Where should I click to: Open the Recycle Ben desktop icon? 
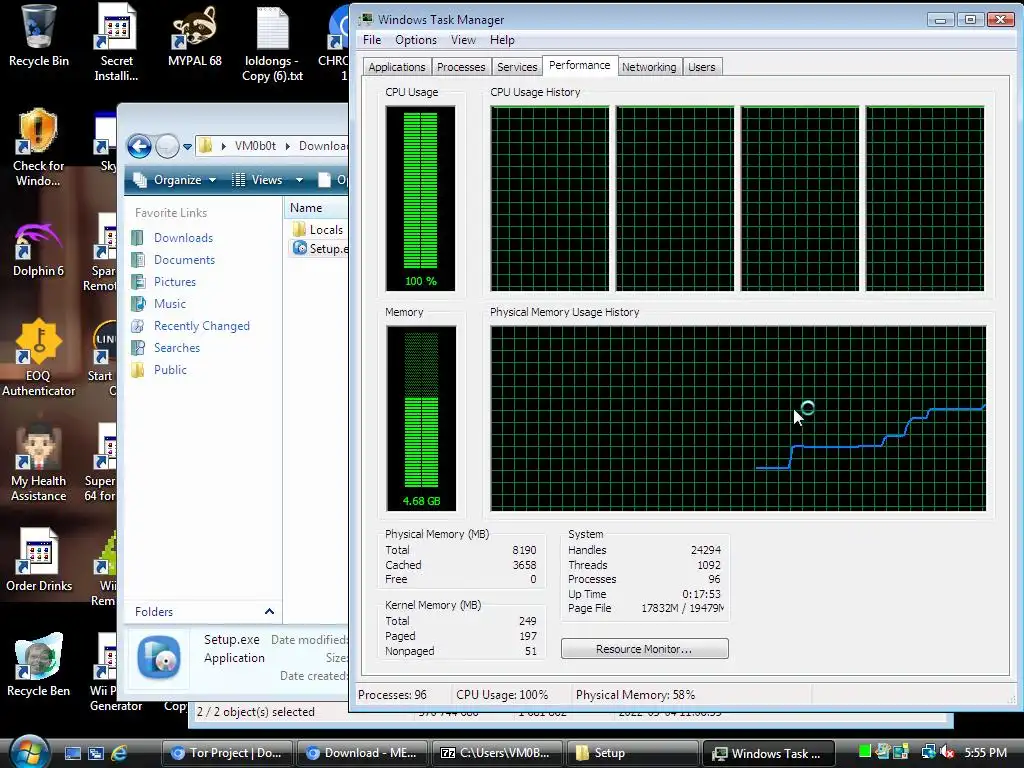[39, 665]
